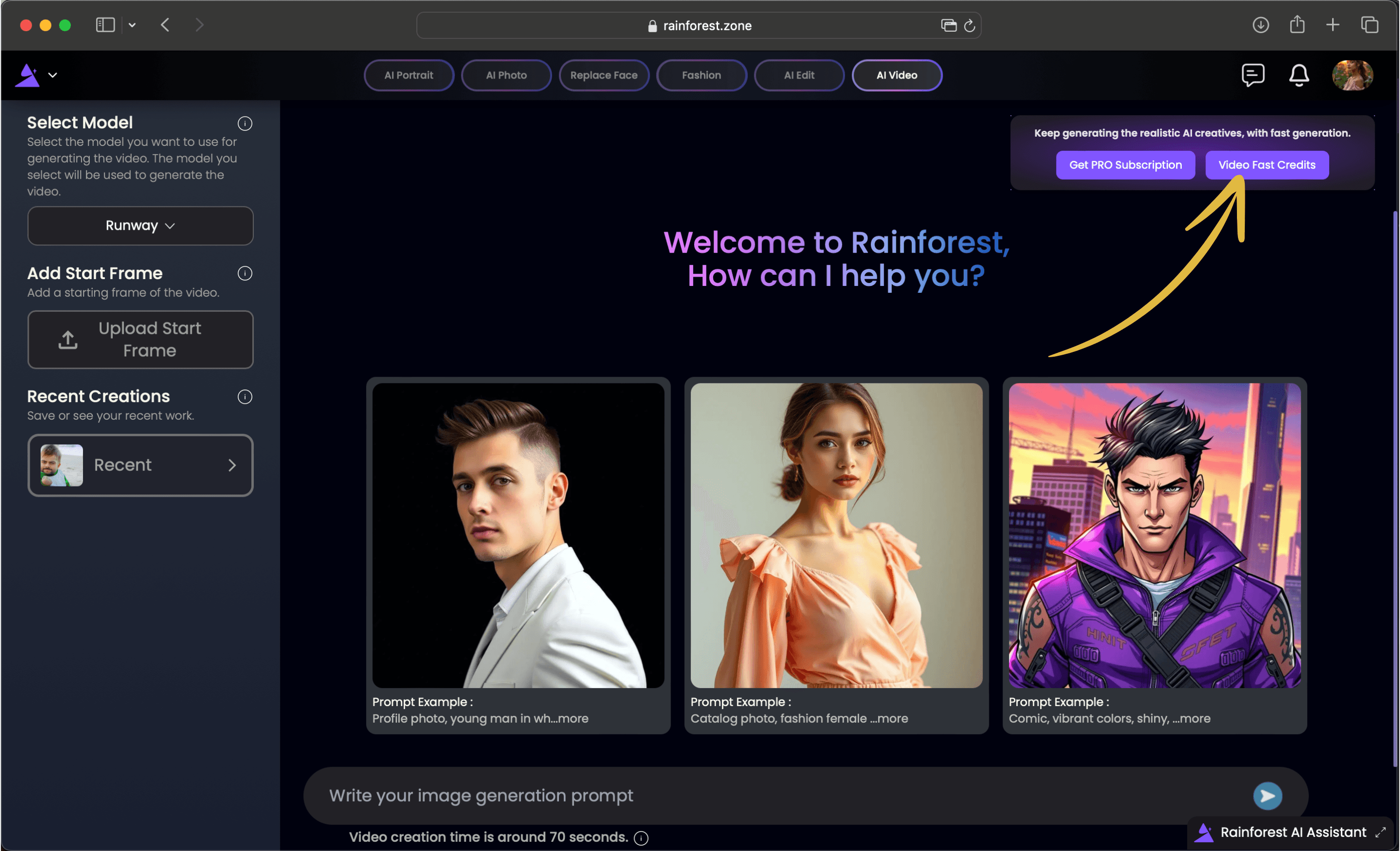Click the Rainforest logo icon
The image size is (1400, 851).
27,75
